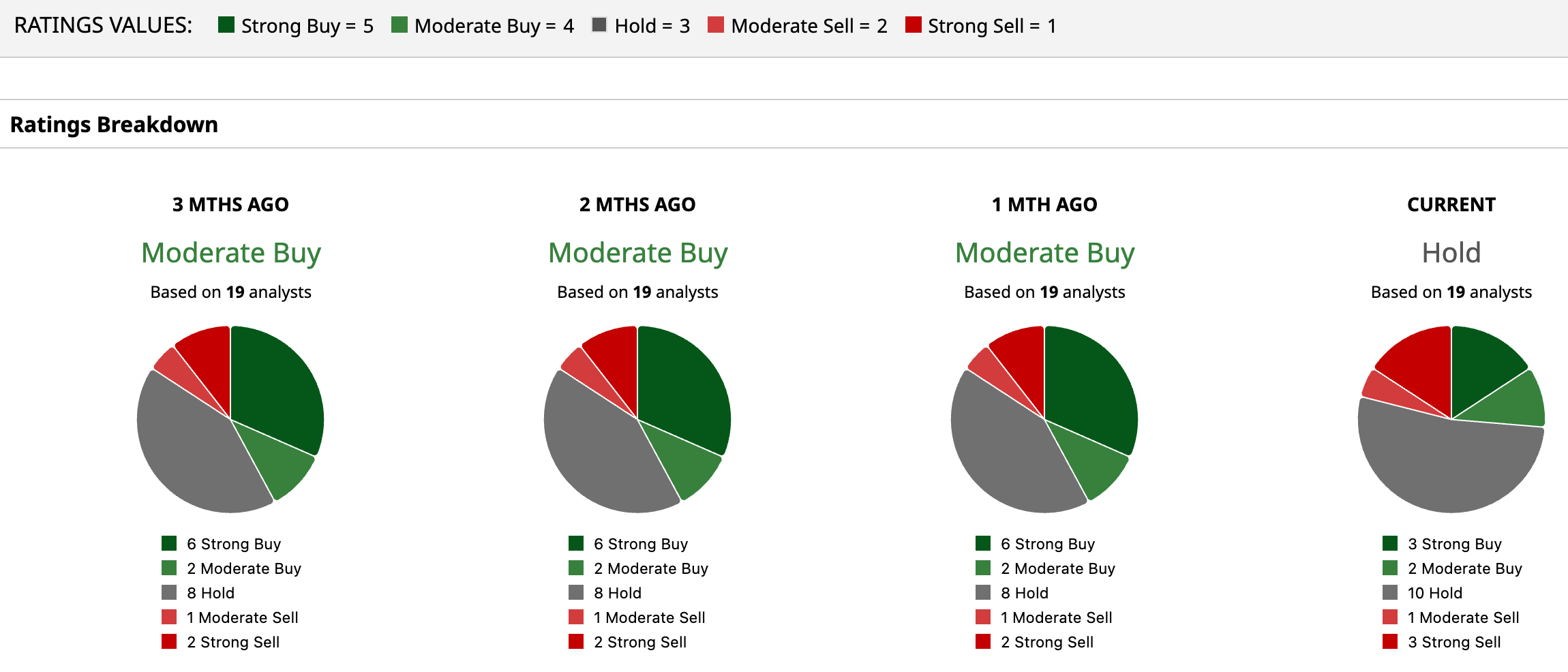This screenshot has width=1568, height=672.
Task: Click the 6 Strong Buy legend swatch under 3 MTHS AGO
Action: click(169, 544)
